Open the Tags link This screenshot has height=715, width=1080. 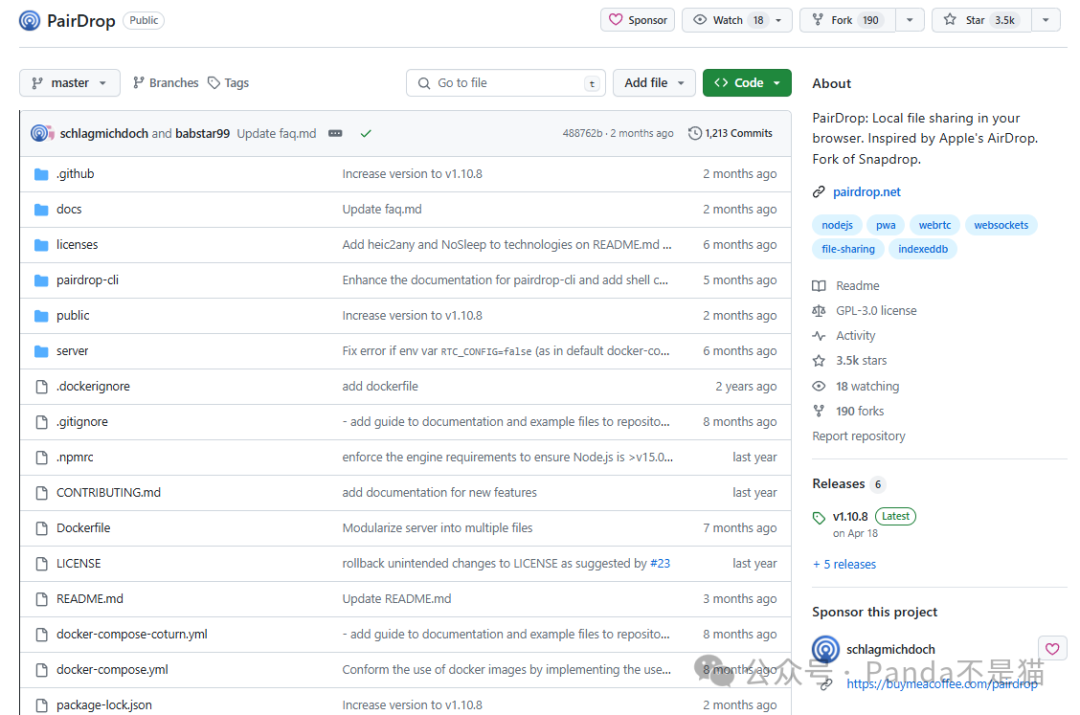pyautogui.click(x=229, y=83)
